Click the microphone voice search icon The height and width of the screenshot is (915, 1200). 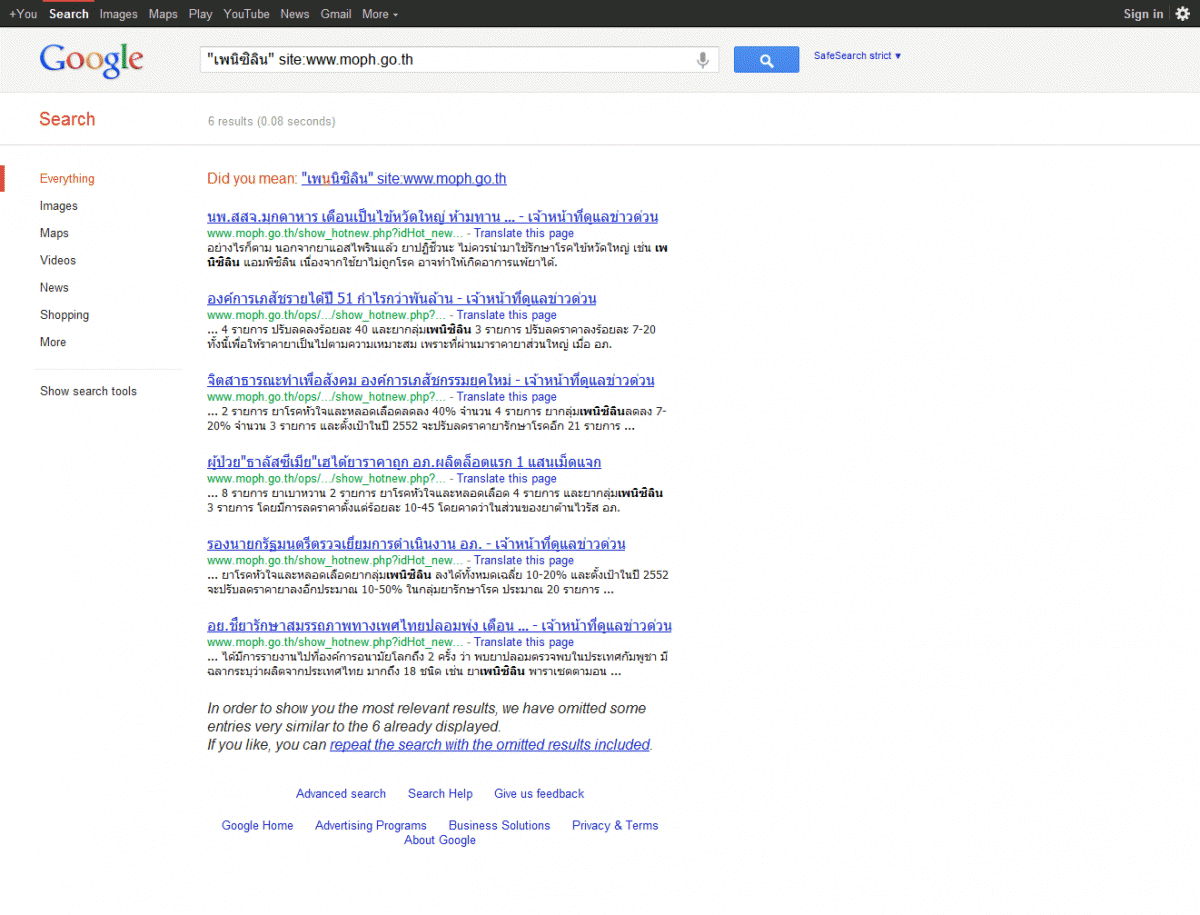703,60
